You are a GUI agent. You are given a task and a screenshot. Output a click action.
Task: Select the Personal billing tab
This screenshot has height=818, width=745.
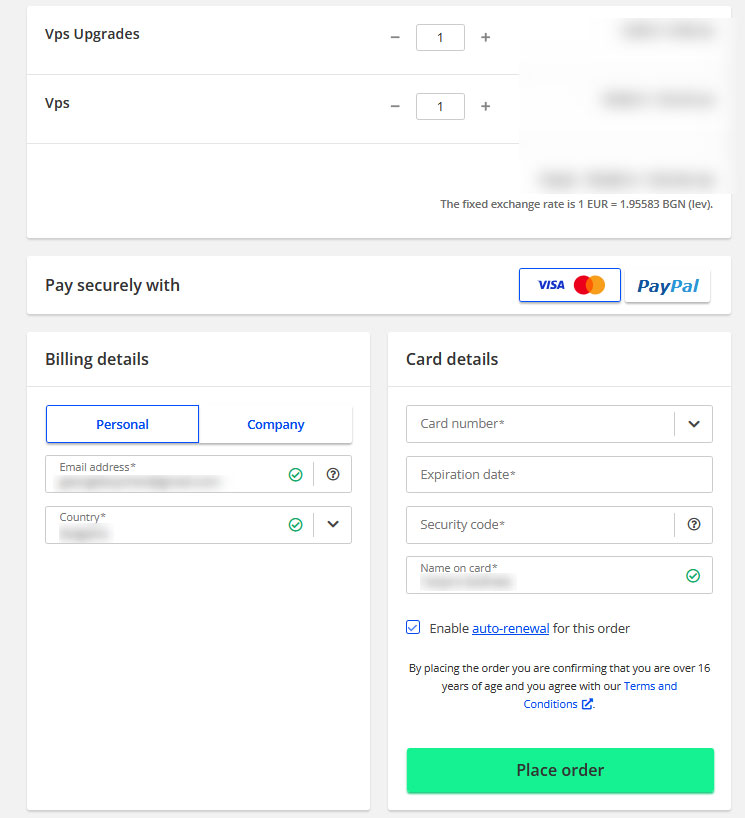click(x=122, y=424)
